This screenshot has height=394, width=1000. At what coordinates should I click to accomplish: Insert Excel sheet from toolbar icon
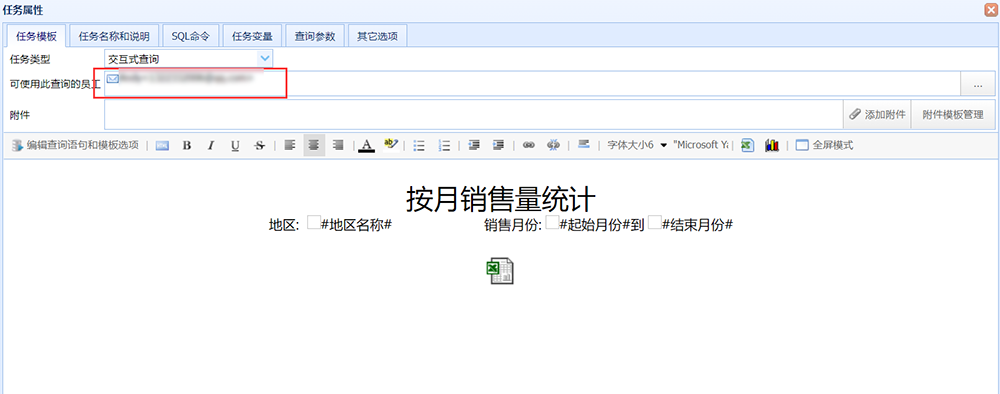click(748, 145)
